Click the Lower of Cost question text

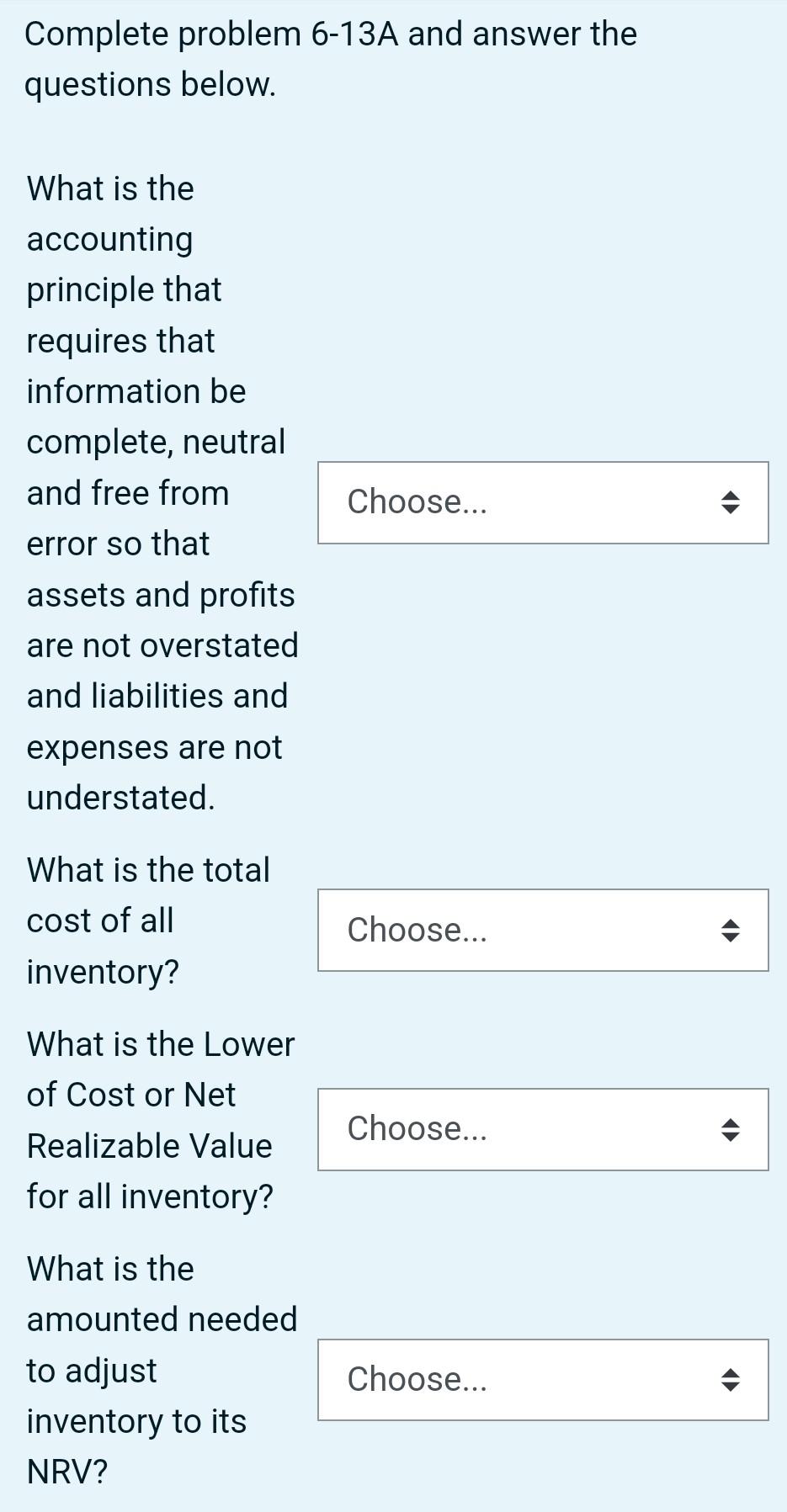[x=160, y=1119]
